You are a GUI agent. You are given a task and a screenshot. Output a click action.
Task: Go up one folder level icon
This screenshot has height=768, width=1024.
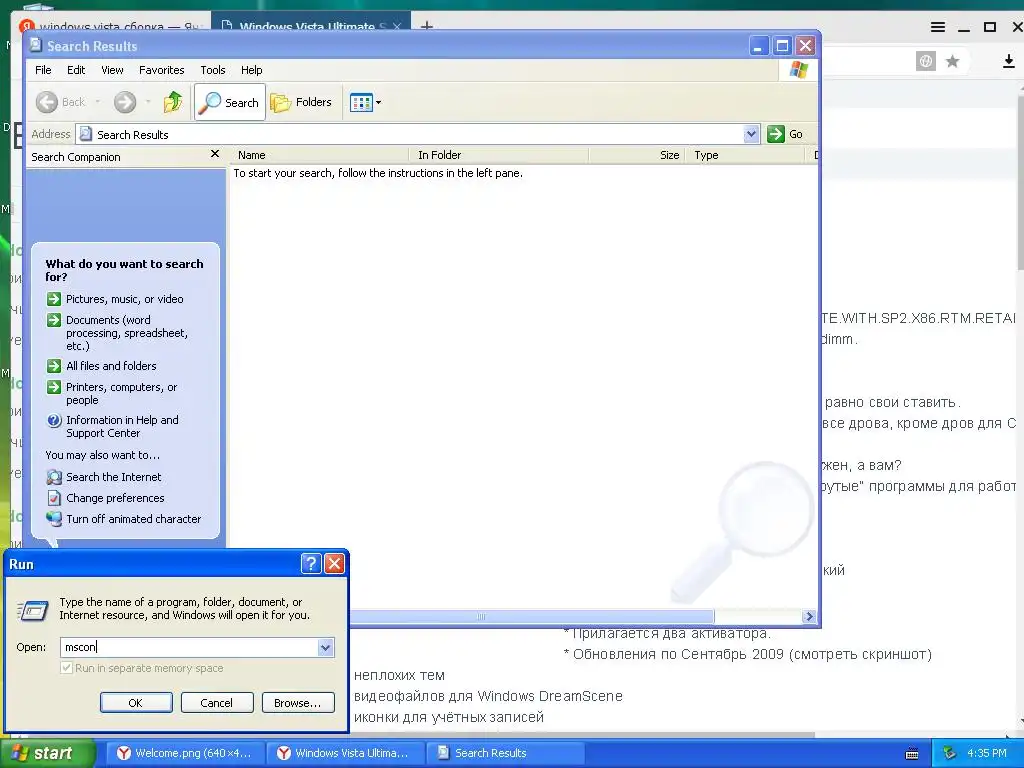pos(173,102)
